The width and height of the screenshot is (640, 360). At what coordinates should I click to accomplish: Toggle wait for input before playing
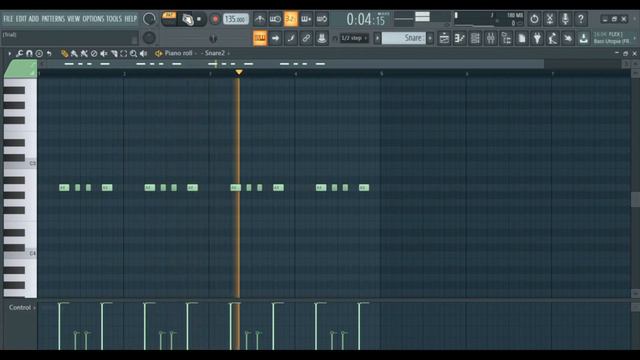[x=275, y=19]
